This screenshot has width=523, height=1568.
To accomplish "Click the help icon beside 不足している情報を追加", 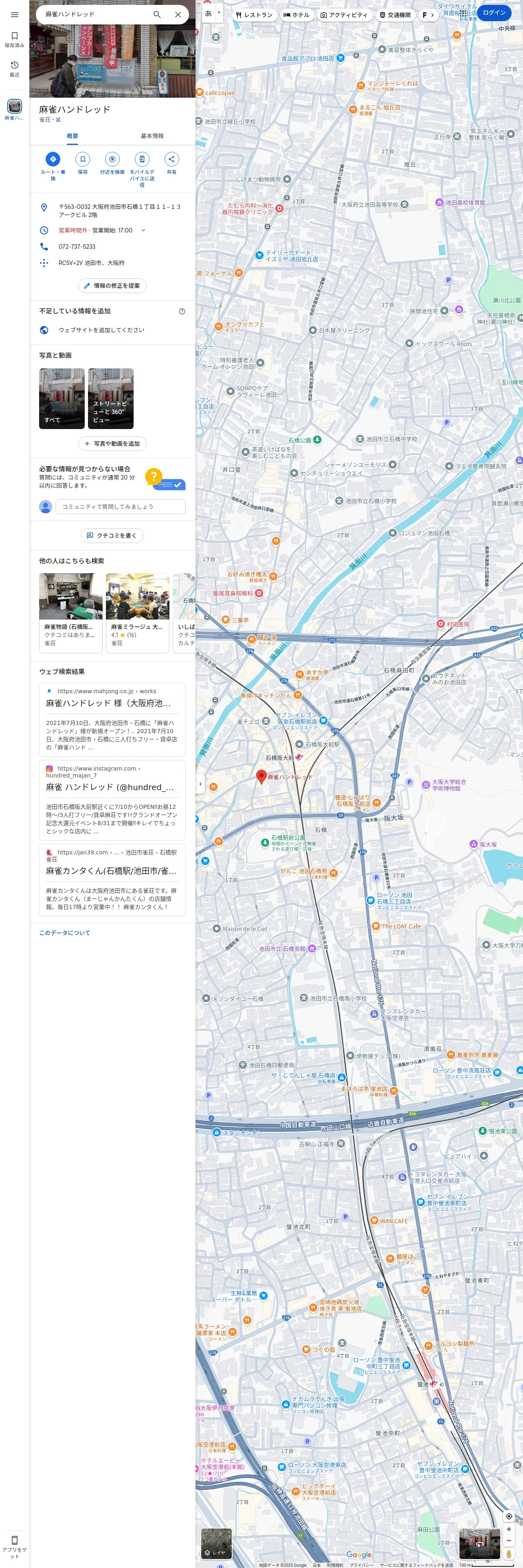I will tap(182, 311).
